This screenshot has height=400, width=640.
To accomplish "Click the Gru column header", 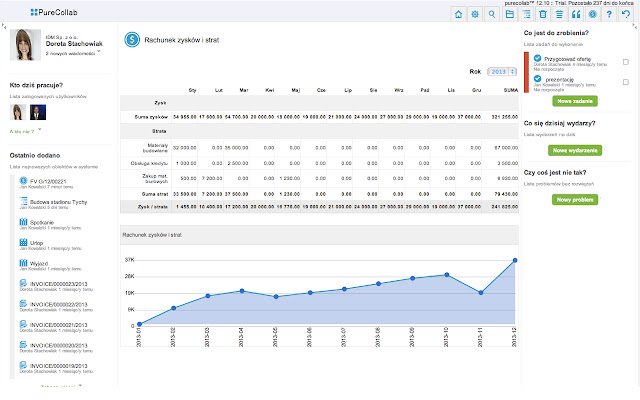I will tap(476, 90).
